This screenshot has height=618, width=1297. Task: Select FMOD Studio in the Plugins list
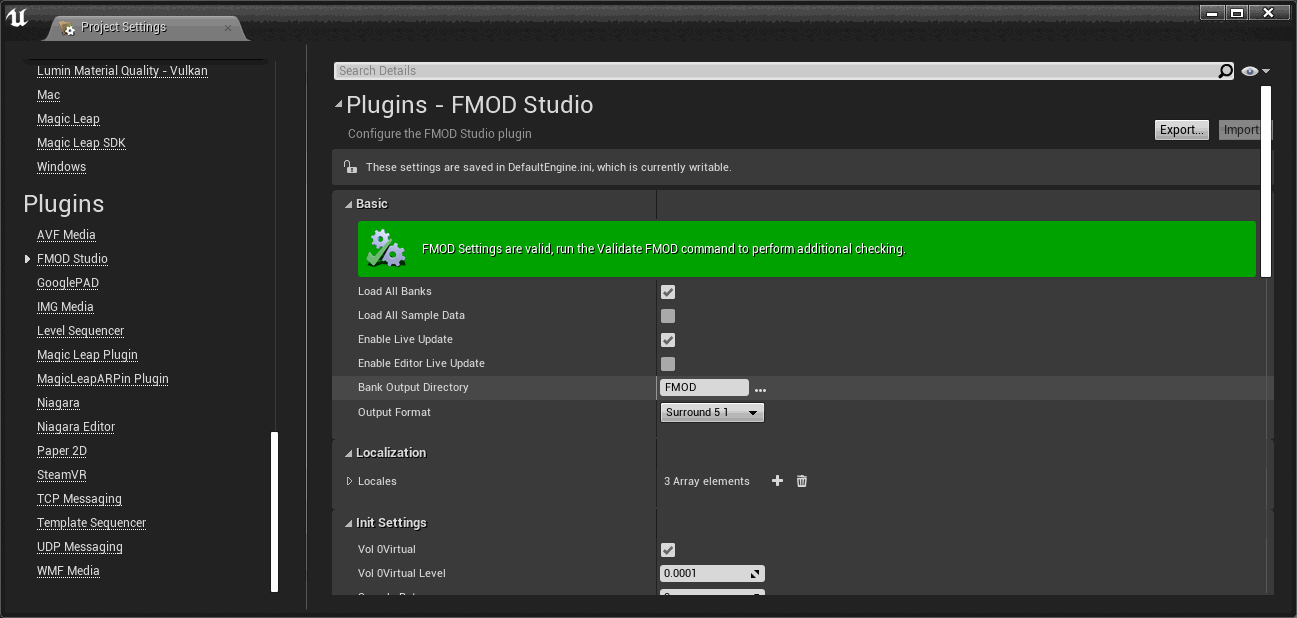[x=71, y=258]
